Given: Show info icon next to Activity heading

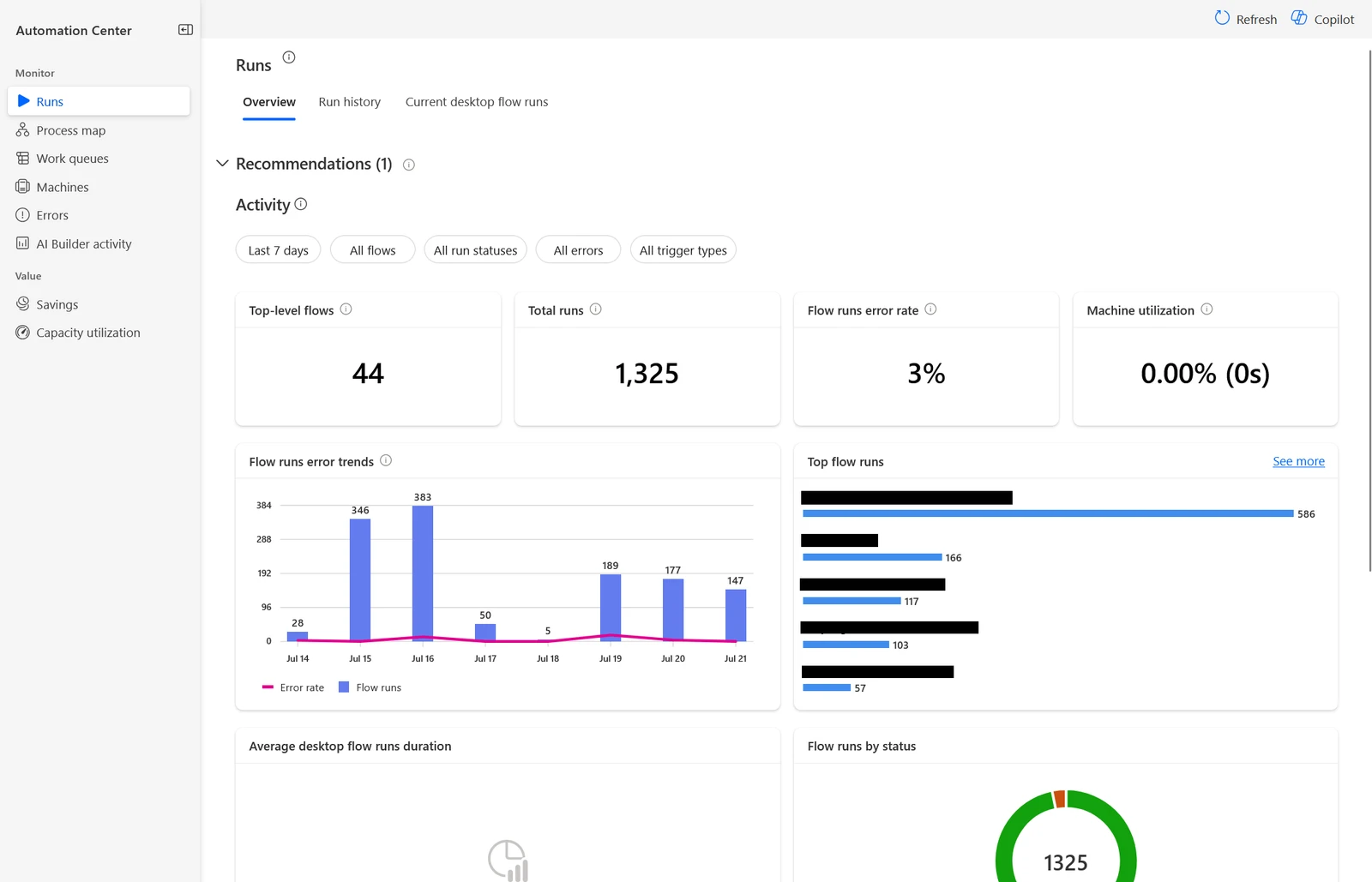Looking at the screenshot, I should (x=301, y=204).
